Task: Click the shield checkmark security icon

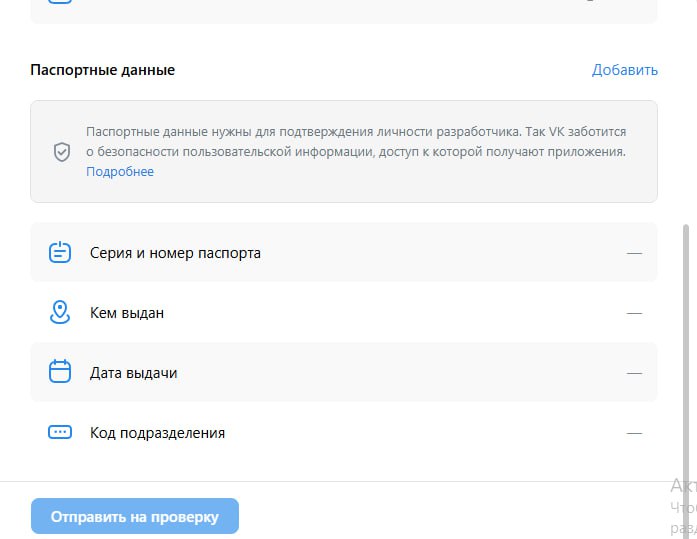Action: click(62, 152)
